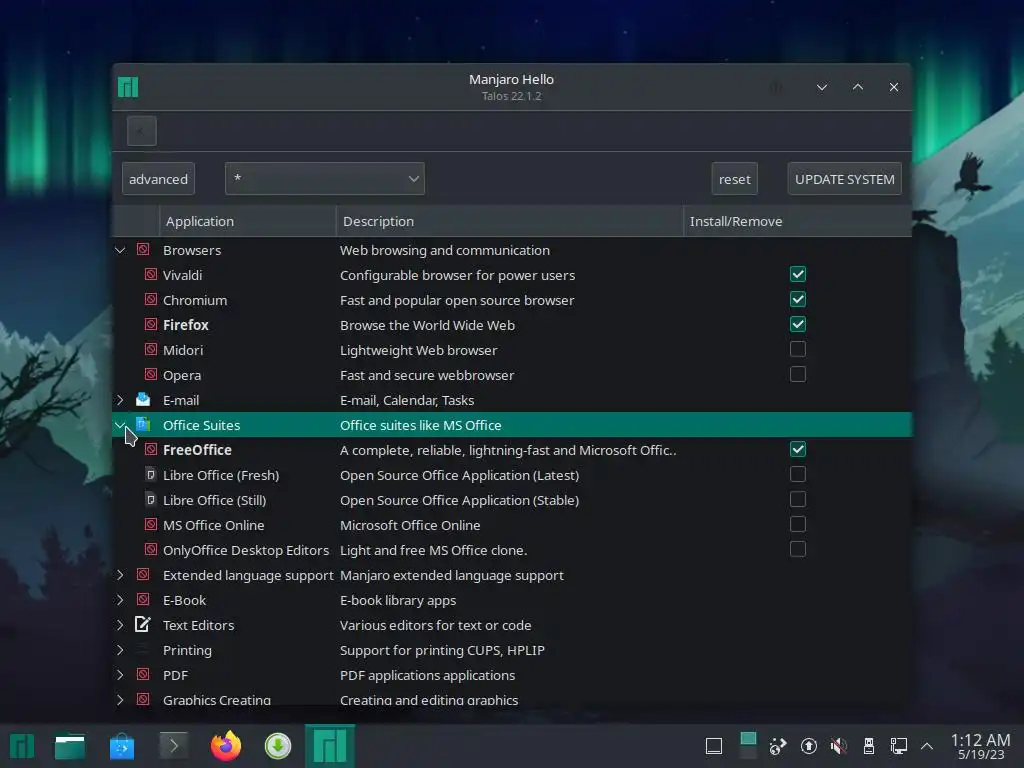Viewport: 1024px width, 768px height.
Task: Click the Vivaldi row icon
Action: coord(151,274)
